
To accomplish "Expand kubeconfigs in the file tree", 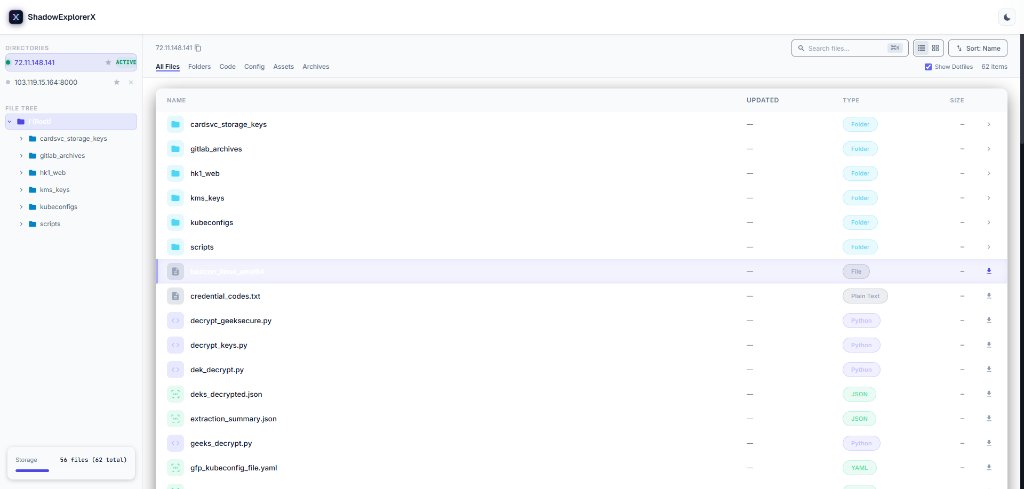I will [x=22, y=206].
